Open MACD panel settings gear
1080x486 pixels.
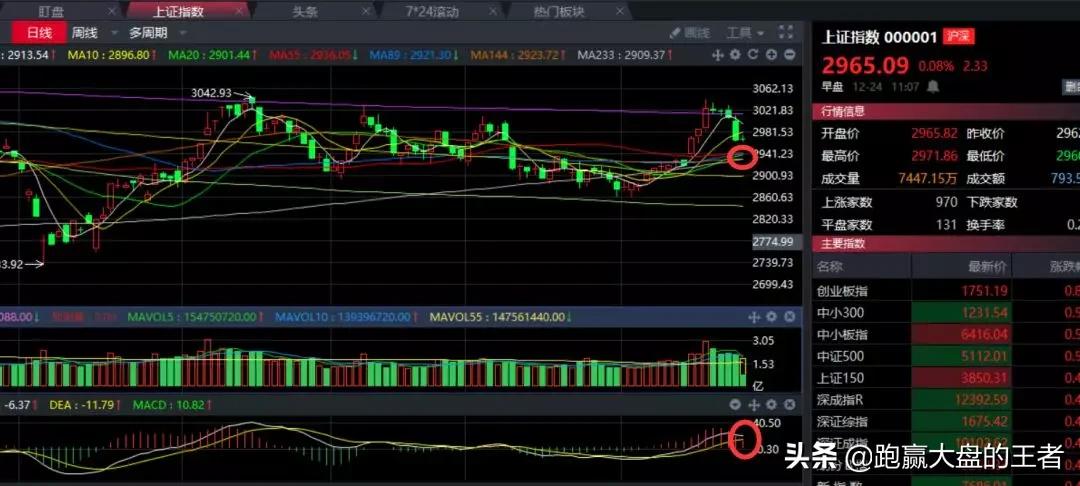click(771, 405)
